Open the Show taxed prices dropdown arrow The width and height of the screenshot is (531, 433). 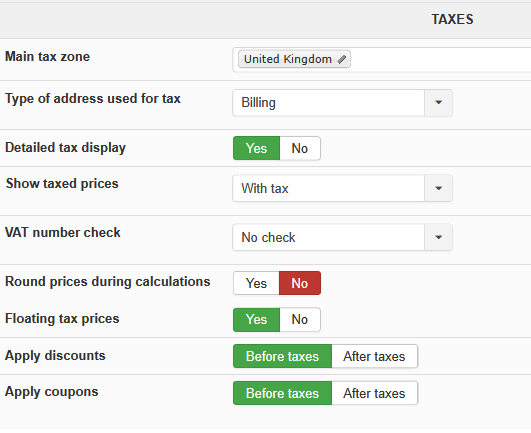(x=438, y=188)
